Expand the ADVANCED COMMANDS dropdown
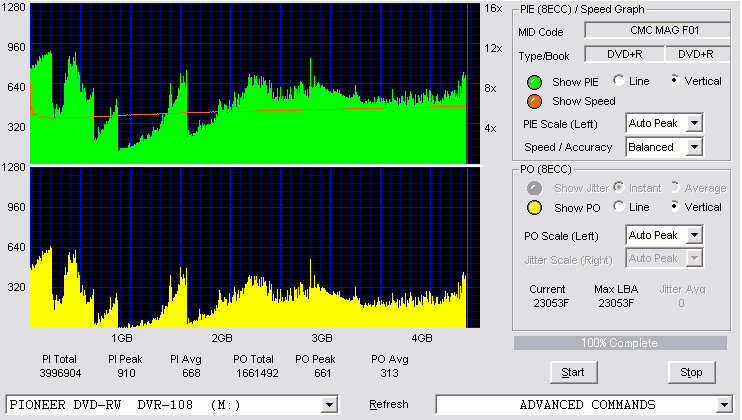Image resolution: width=742 pixels, height=420 pixels. point(724,405)
